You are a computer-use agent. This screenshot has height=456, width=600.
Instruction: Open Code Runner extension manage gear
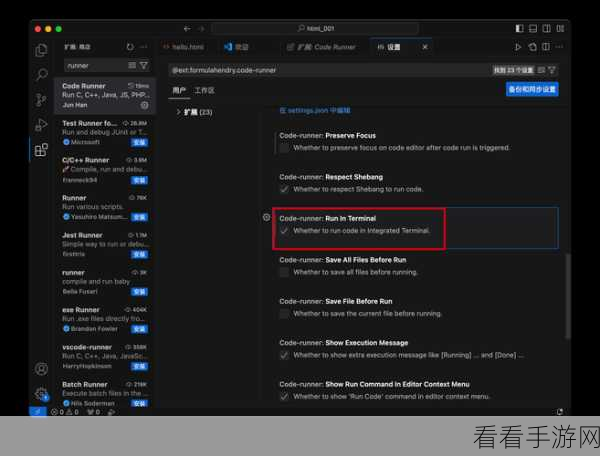point(144,105)
